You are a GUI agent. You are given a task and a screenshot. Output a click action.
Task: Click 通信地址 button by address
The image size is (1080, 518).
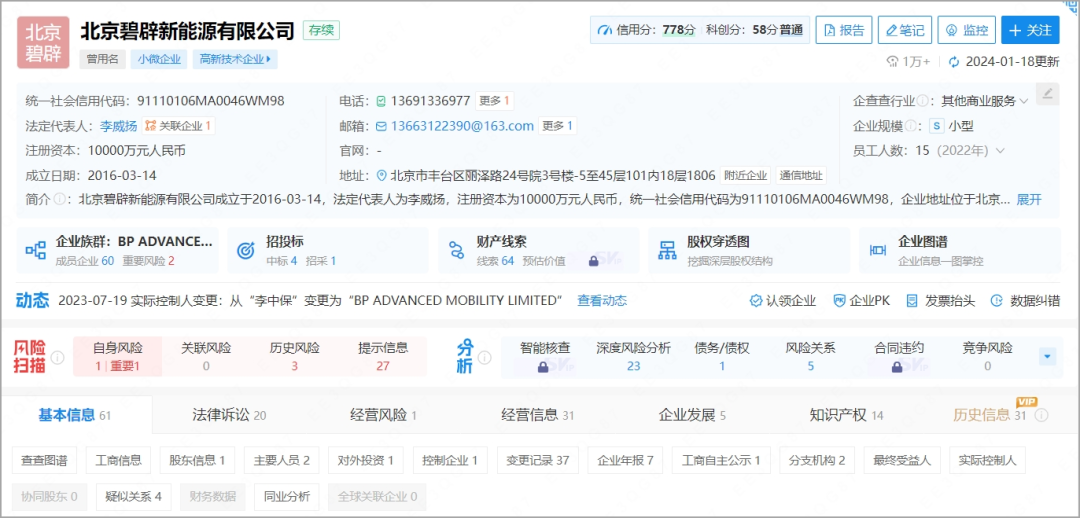(x=801, y=176)
